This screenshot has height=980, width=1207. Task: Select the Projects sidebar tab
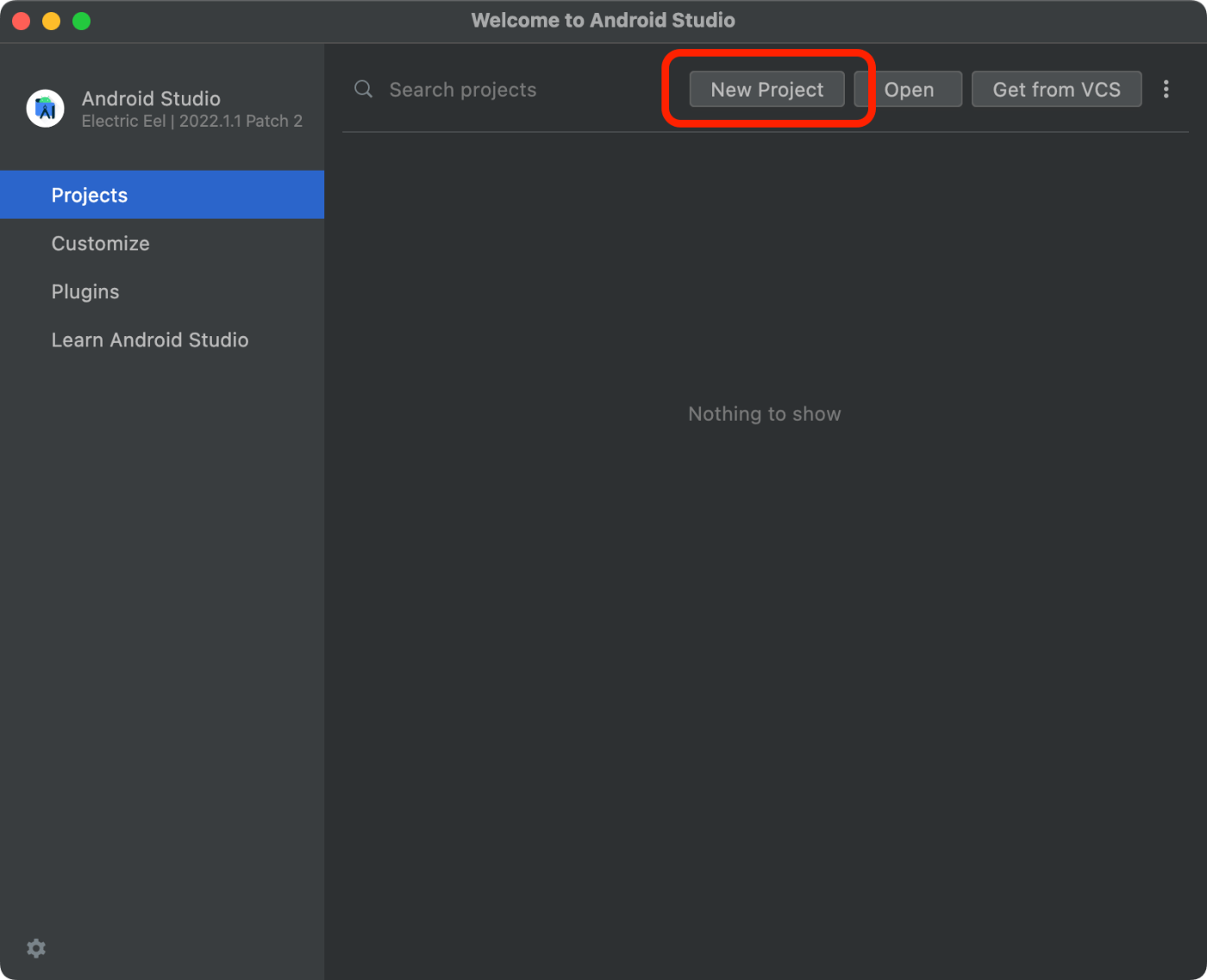point(162,195)
